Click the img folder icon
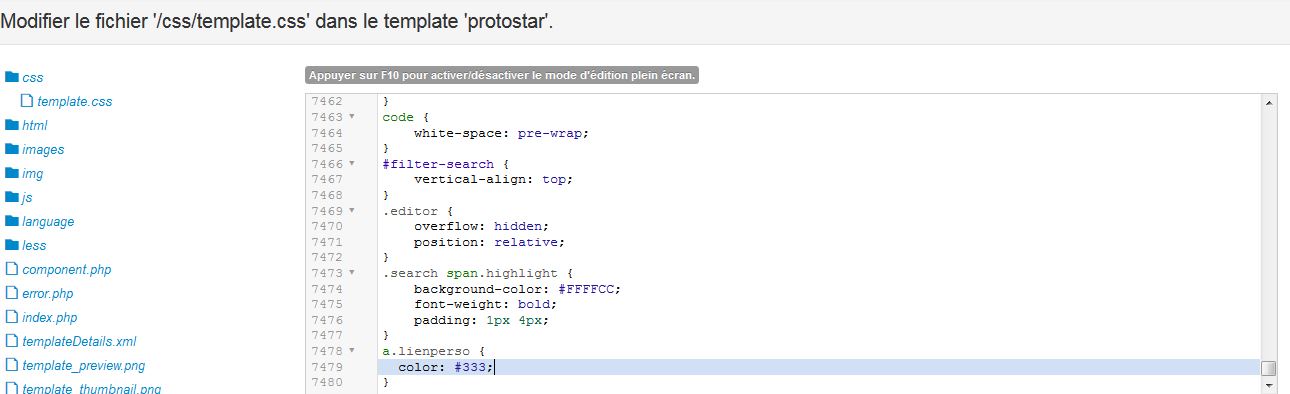 [x=12, y=173]
